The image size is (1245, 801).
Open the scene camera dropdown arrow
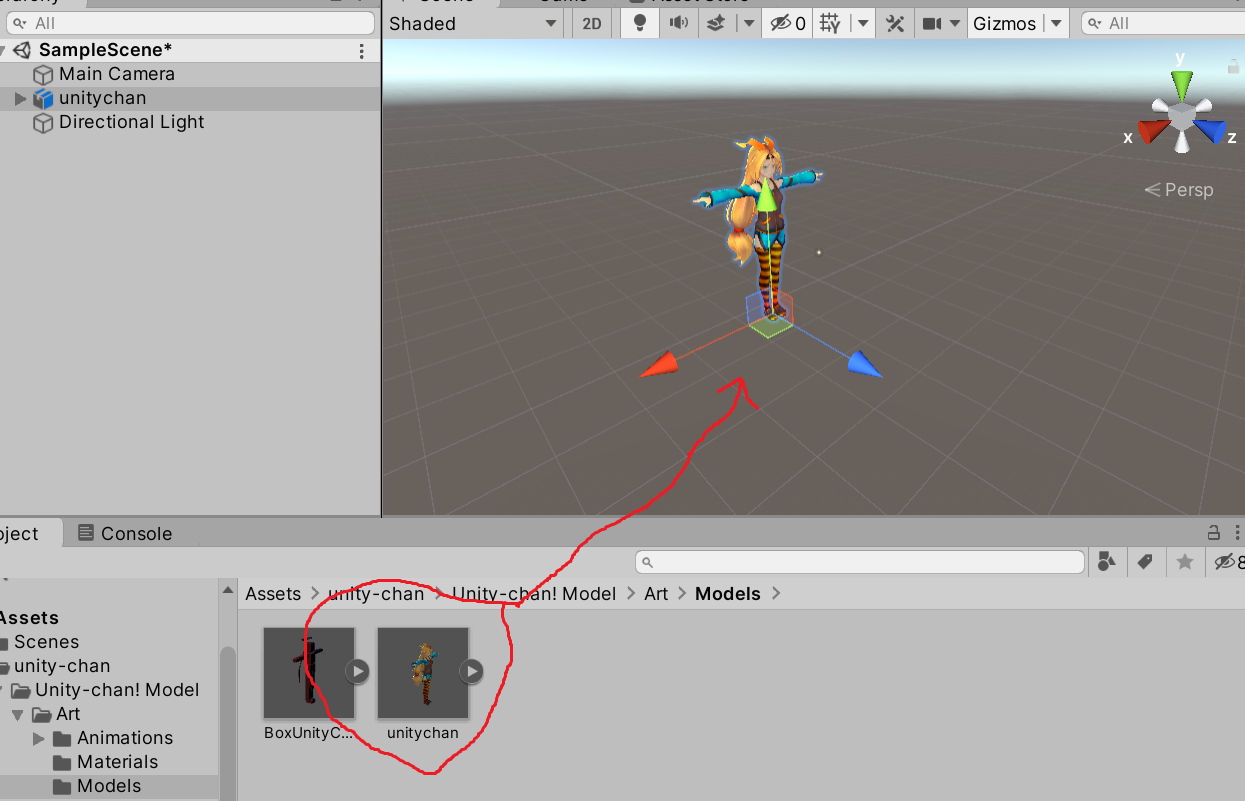coord(955,23)
